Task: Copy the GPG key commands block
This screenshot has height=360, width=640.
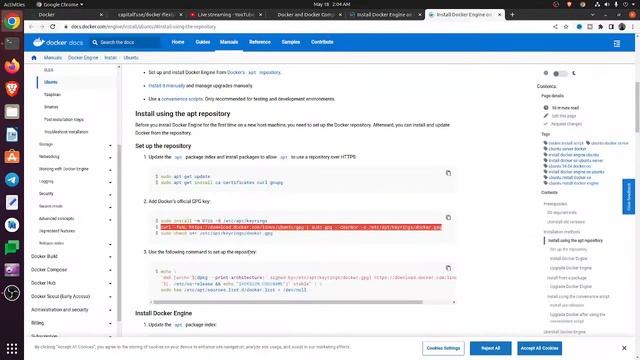Action: [x=448, y=218]
